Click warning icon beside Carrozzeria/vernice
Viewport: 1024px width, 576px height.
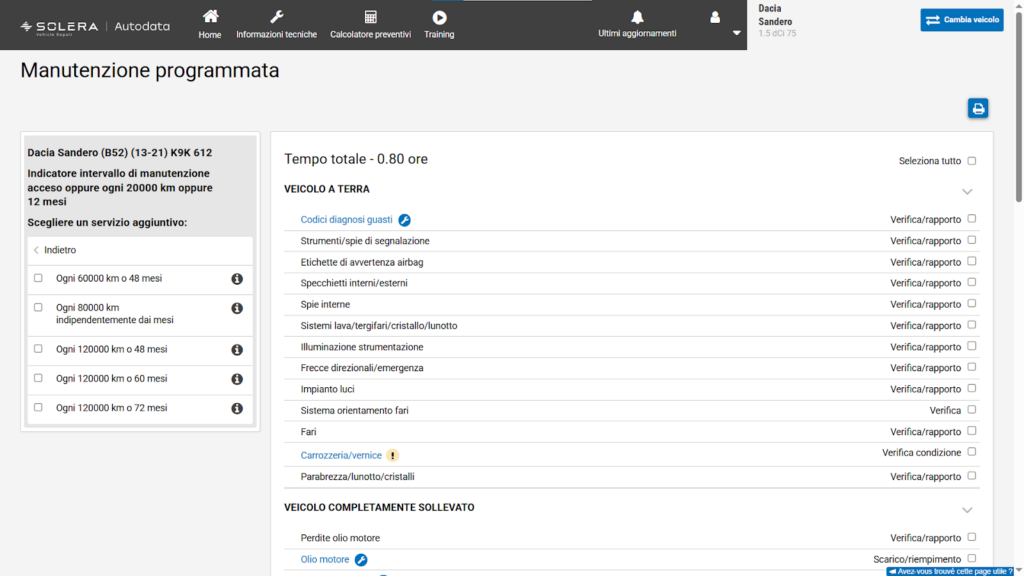(x=392, y=456)
